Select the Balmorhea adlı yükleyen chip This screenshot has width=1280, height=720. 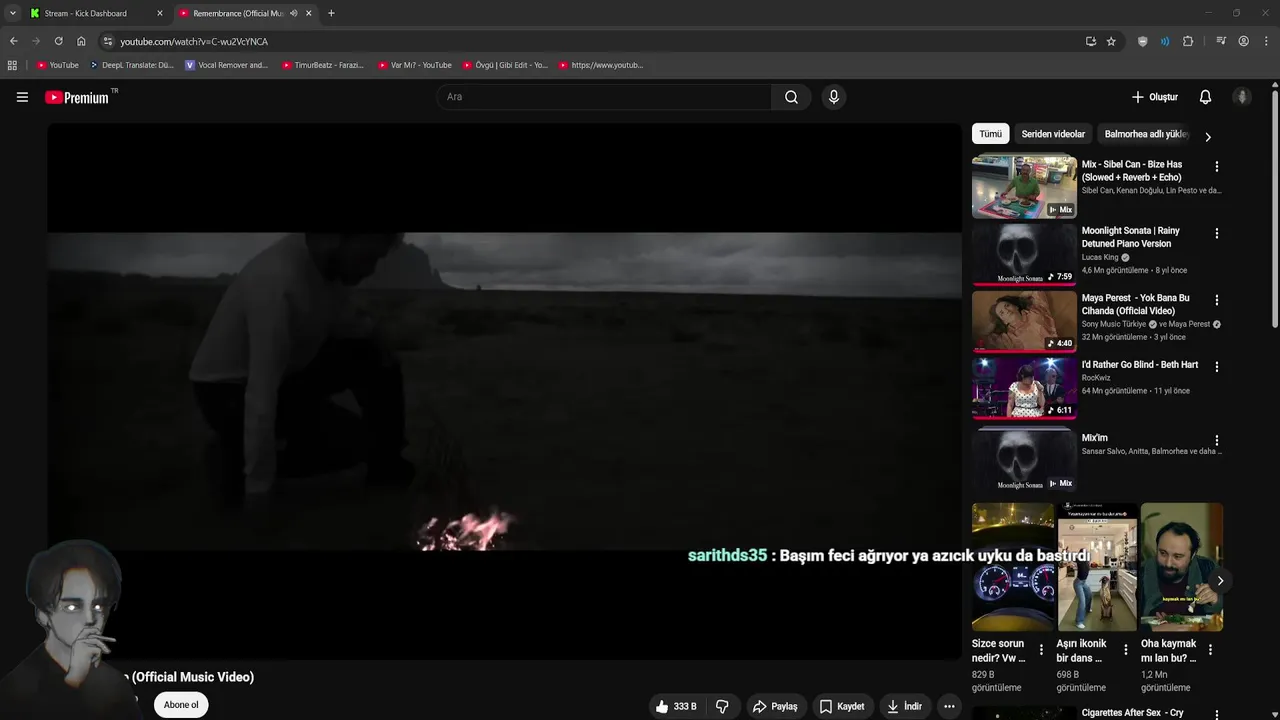1146,134
